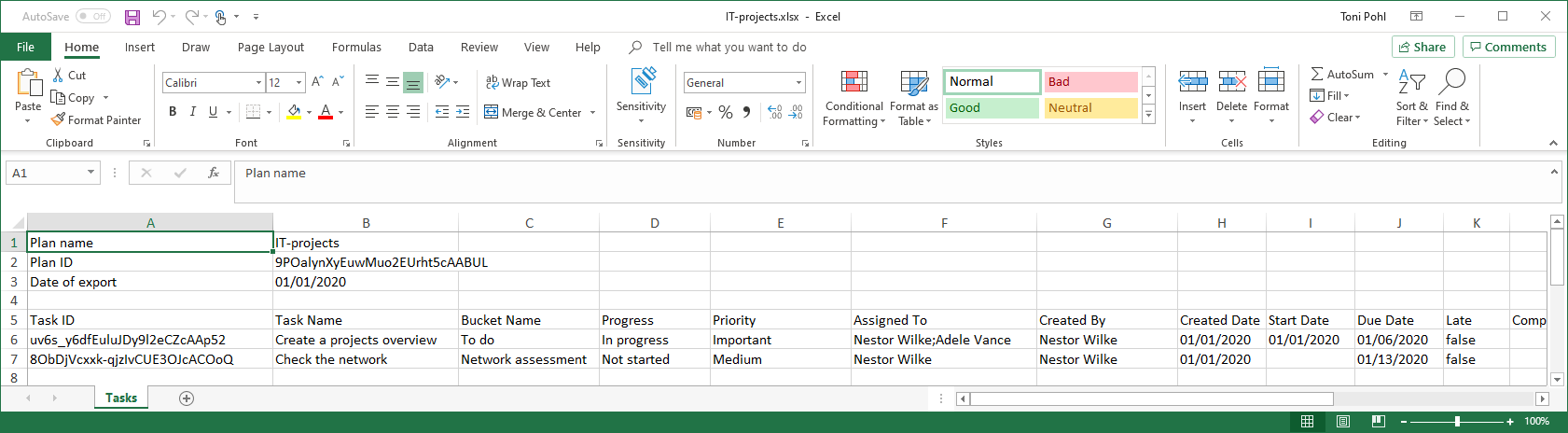
Task: Toggle Wrap Text
Action: (519, 83)
